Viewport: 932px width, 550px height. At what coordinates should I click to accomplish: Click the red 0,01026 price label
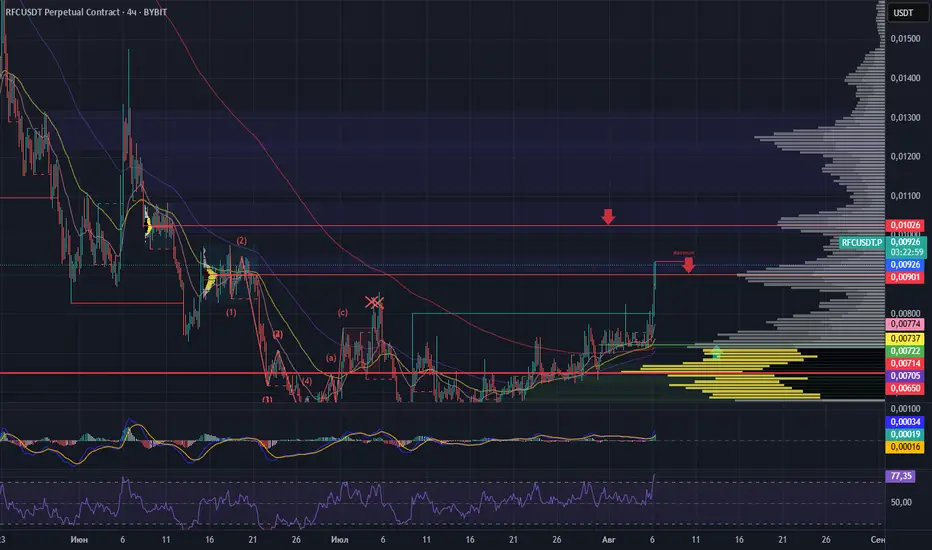pyautogui.click(x=905, y=225)
